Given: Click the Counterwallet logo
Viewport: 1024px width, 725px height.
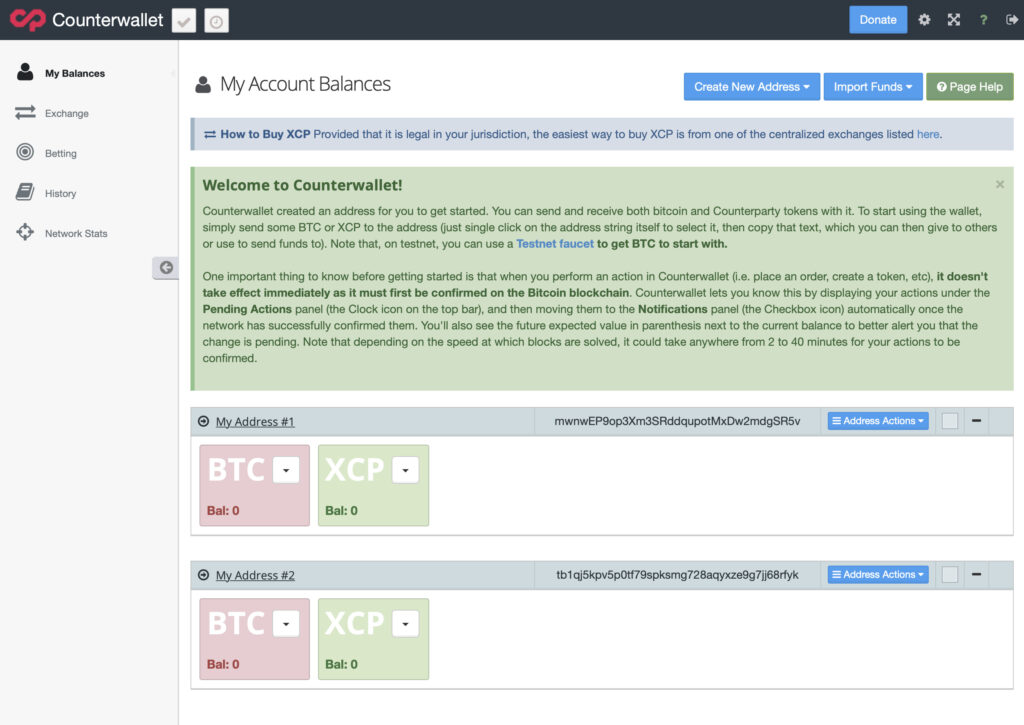Looking at the screenshot, I should click(x=86, y=20).
